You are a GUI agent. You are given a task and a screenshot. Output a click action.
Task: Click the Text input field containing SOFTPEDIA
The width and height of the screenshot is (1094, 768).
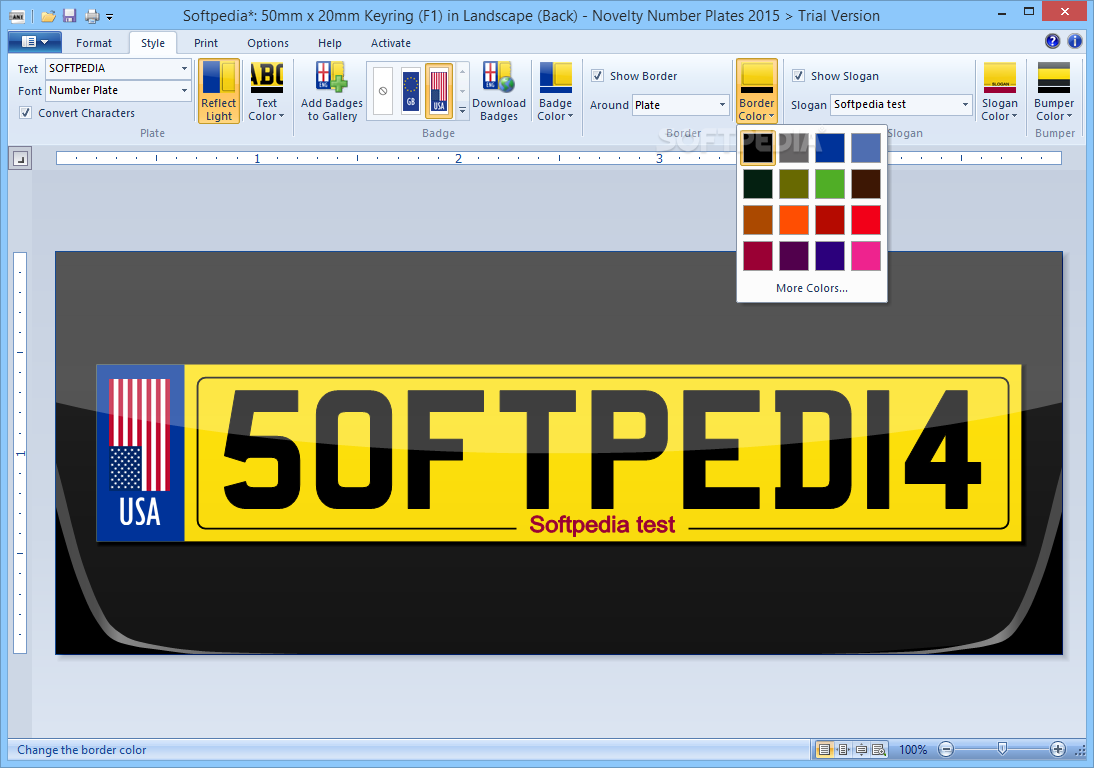112,68
